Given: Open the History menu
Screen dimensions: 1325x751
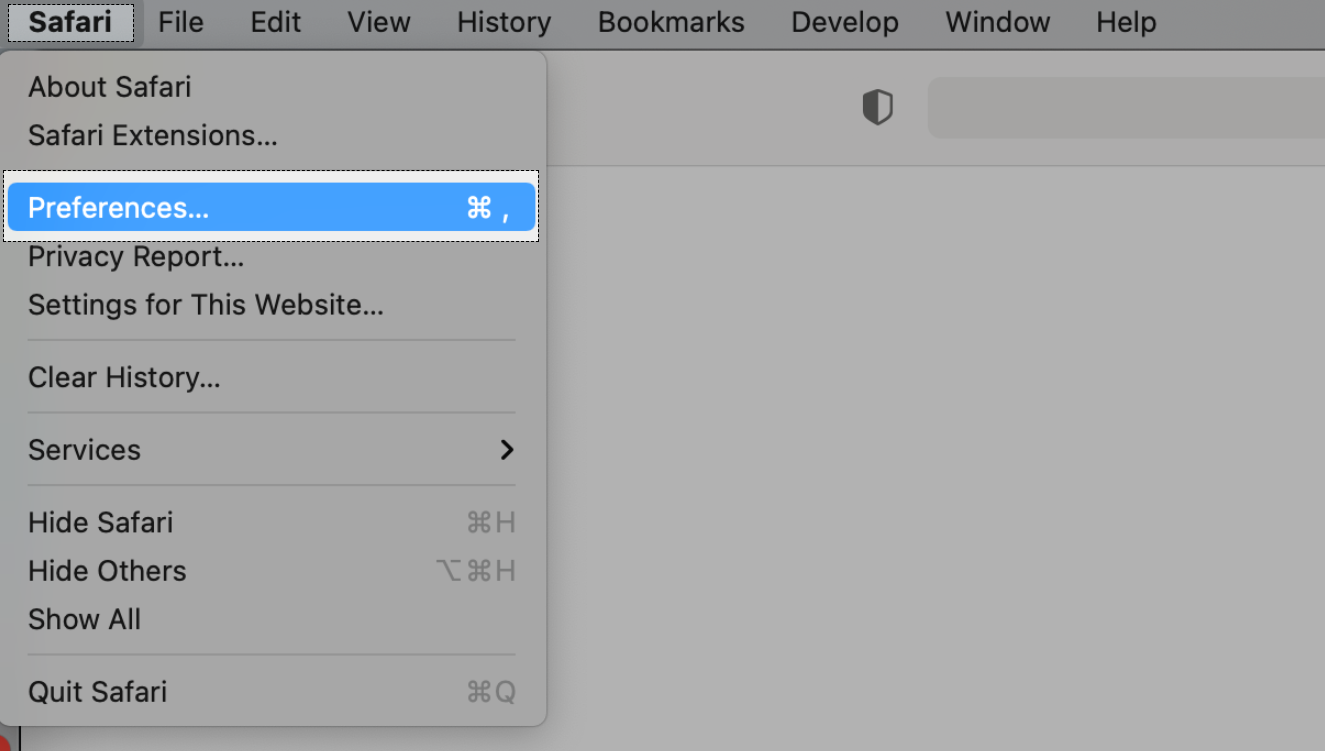Looking at the screenshot, I should [x=504, y=22].
